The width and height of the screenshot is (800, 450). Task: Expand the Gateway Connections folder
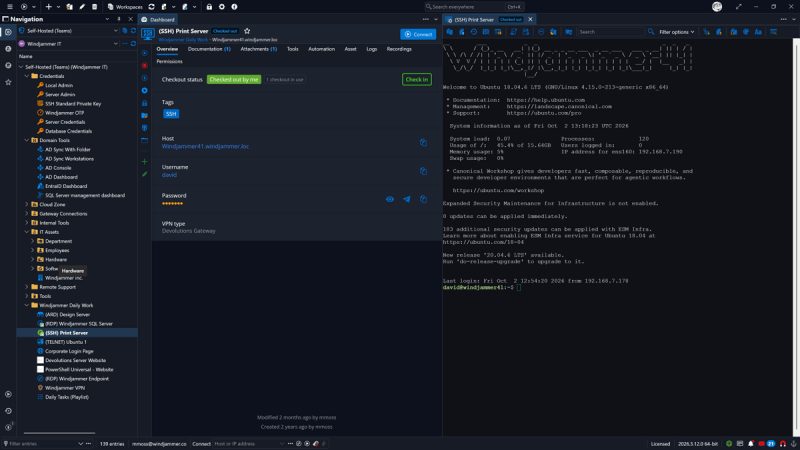27,214
